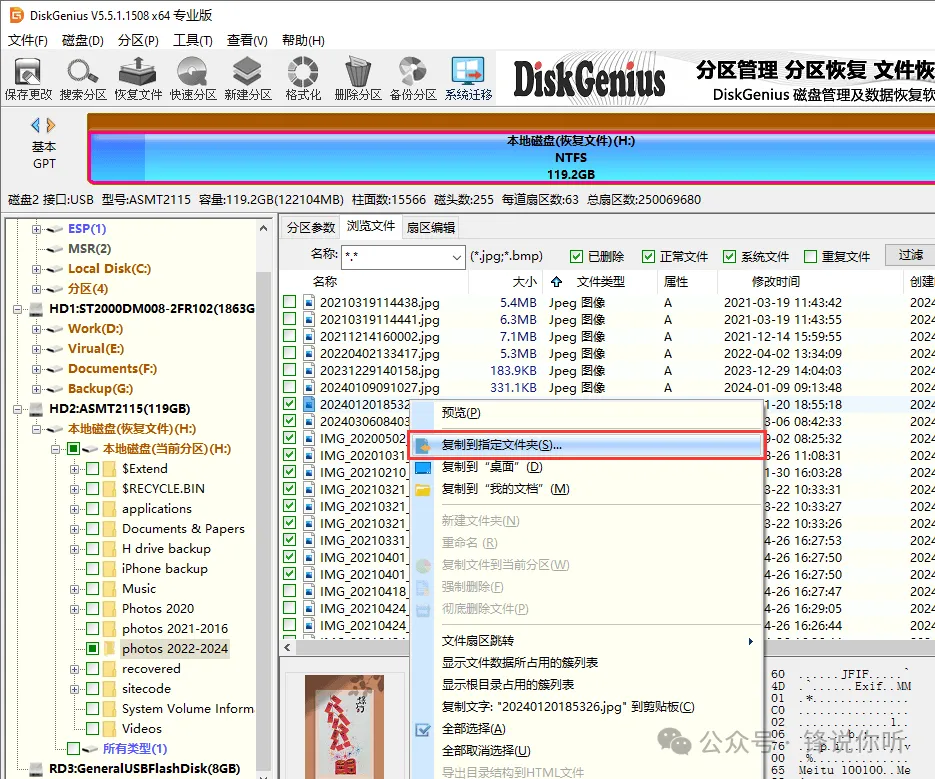Viewport: 935px width, 779px height.
Task: Click the next disk right arrow
Action: tap(51, 125)
